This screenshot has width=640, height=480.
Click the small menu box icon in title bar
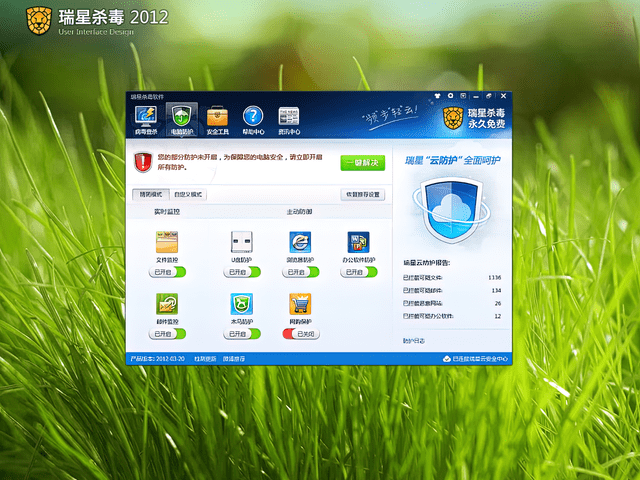pos(463,96)
